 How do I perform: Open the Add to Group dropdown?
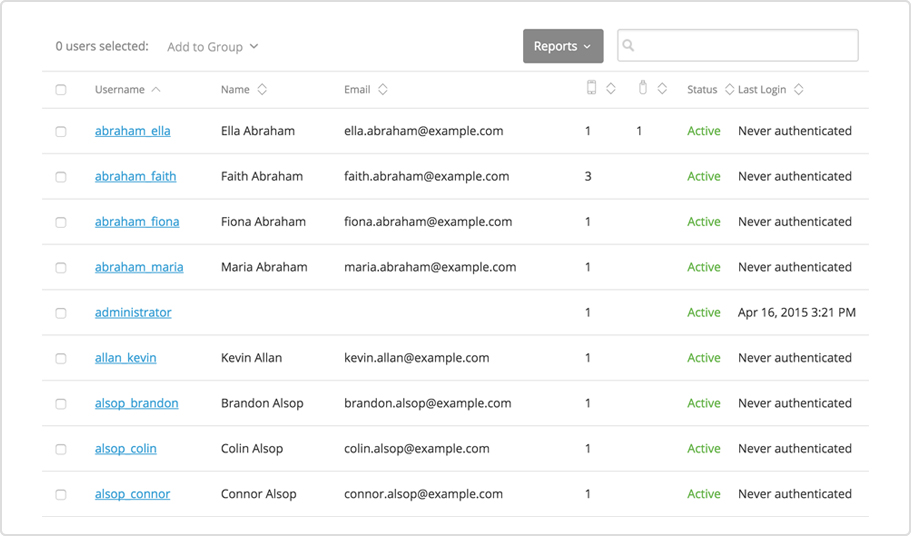click(x=212, y=47)
